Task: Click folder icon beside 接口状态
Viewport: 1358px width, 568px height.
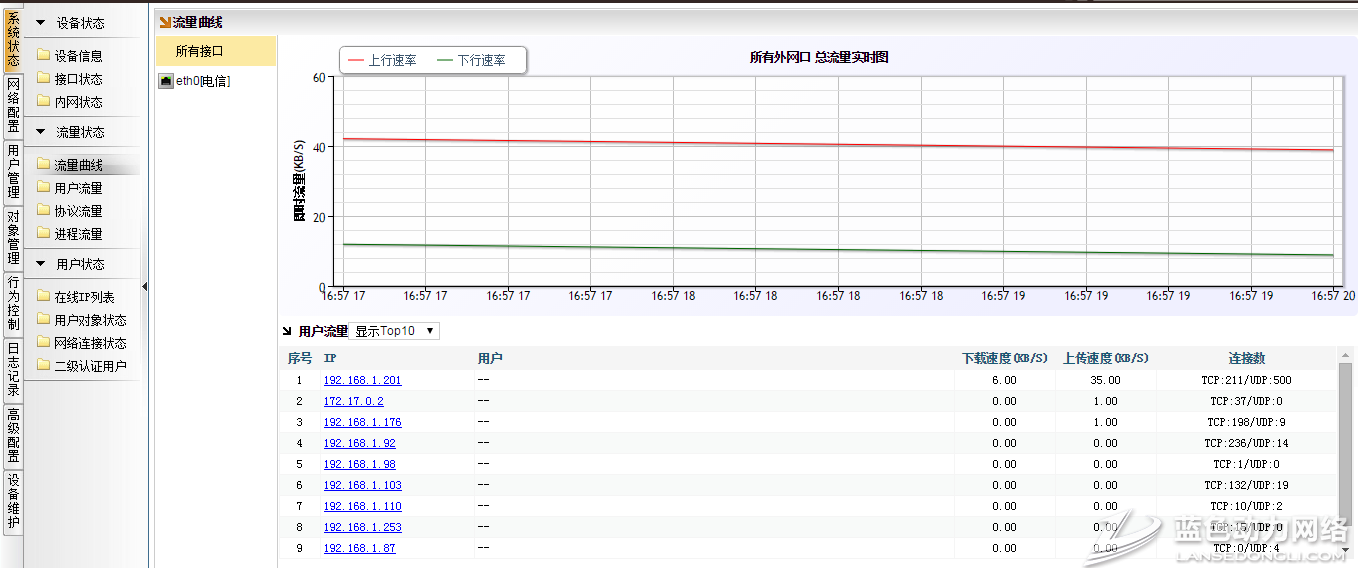Action: (x=43, y=79)
